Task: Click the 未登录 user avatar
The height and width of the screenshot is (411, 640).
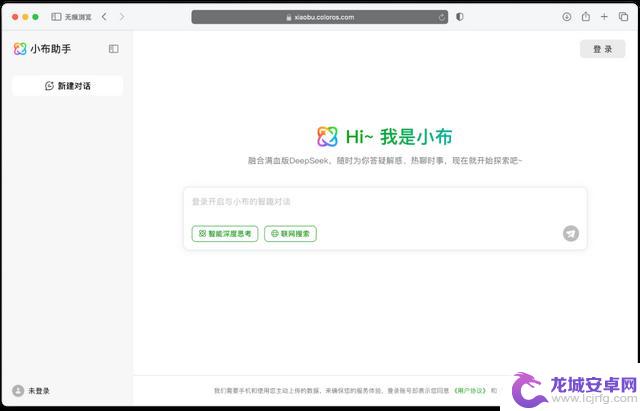Action: (18, 391)
